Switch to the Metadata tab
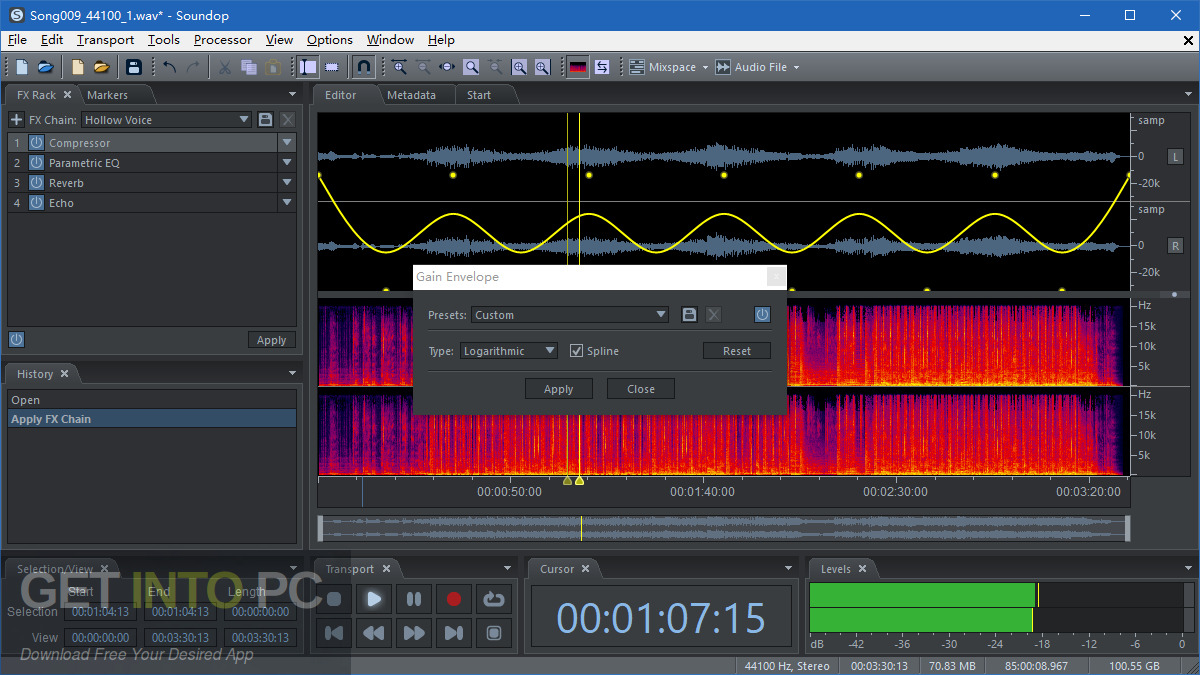Viewport: 1200px width, 675px height. [x=411, y=95]
